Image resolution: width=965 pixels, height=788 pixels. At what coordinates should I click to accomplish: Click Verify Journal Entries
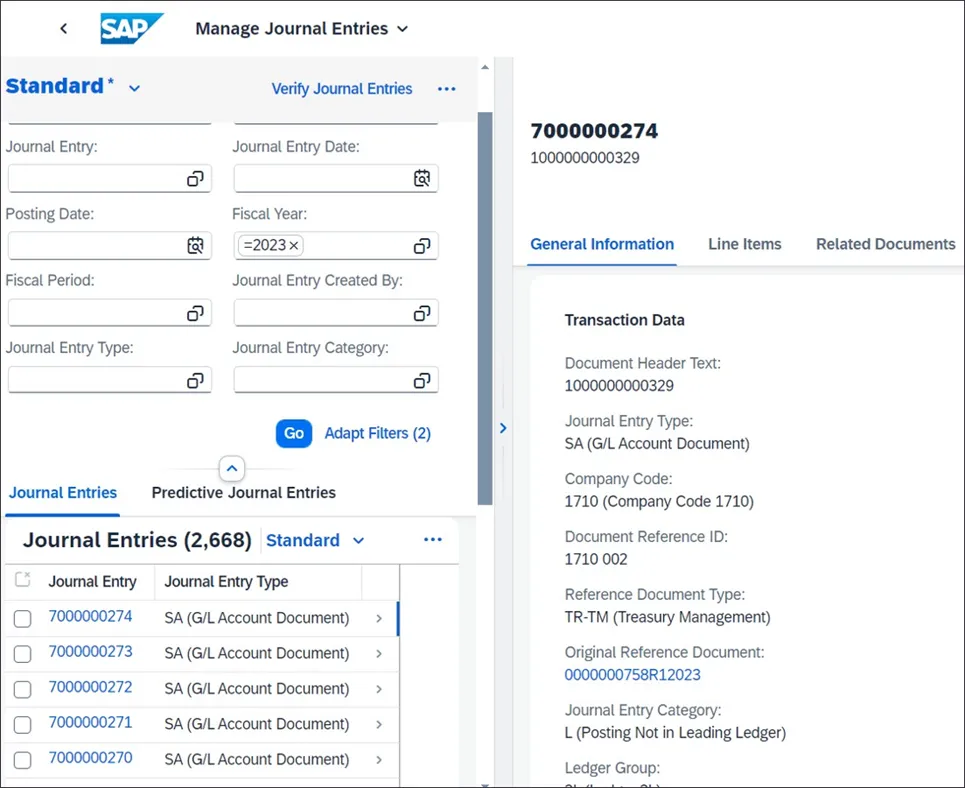pos(342,89)
